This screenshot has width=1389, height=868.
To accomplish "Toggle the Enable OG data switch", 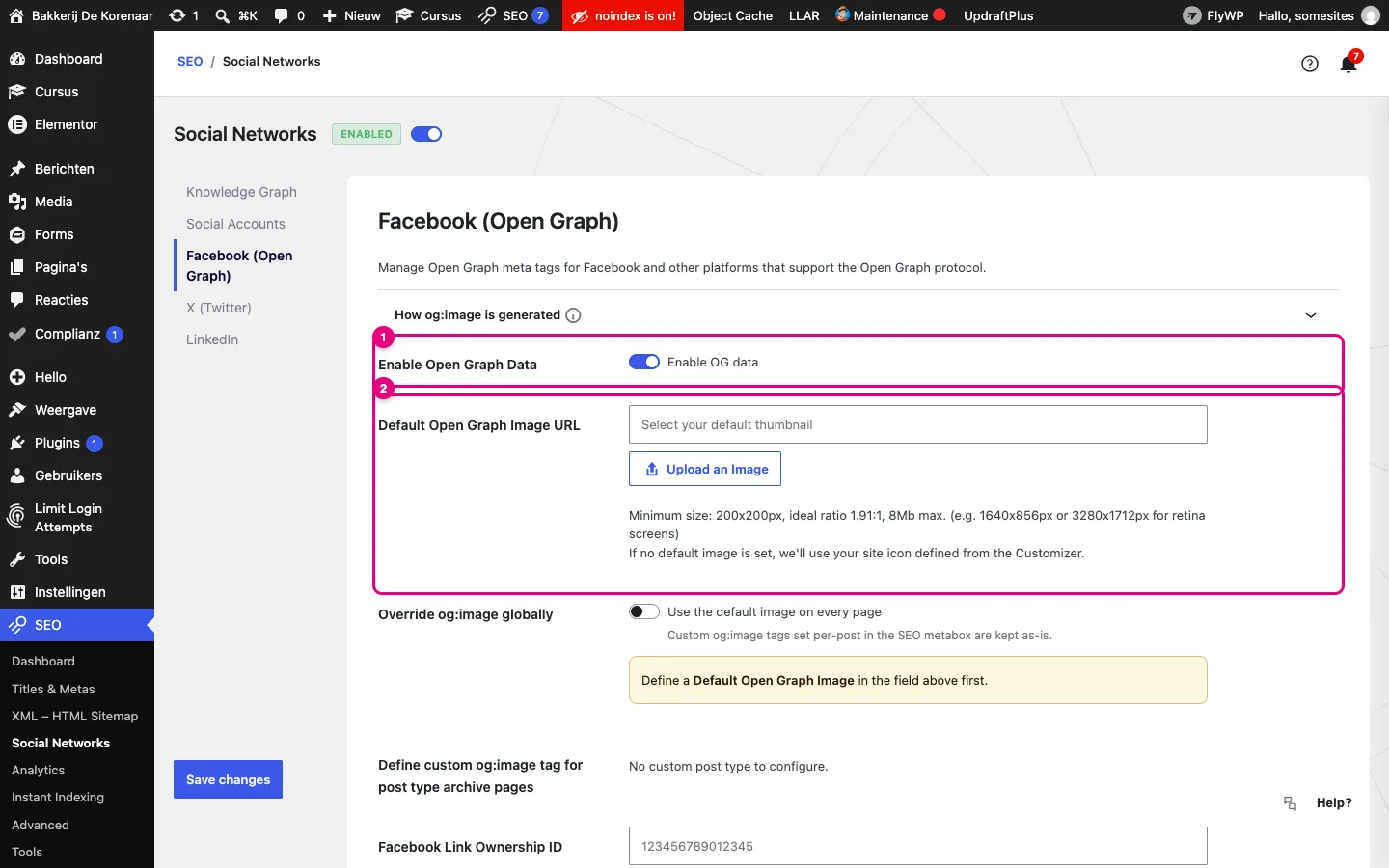I will point(644,362).
